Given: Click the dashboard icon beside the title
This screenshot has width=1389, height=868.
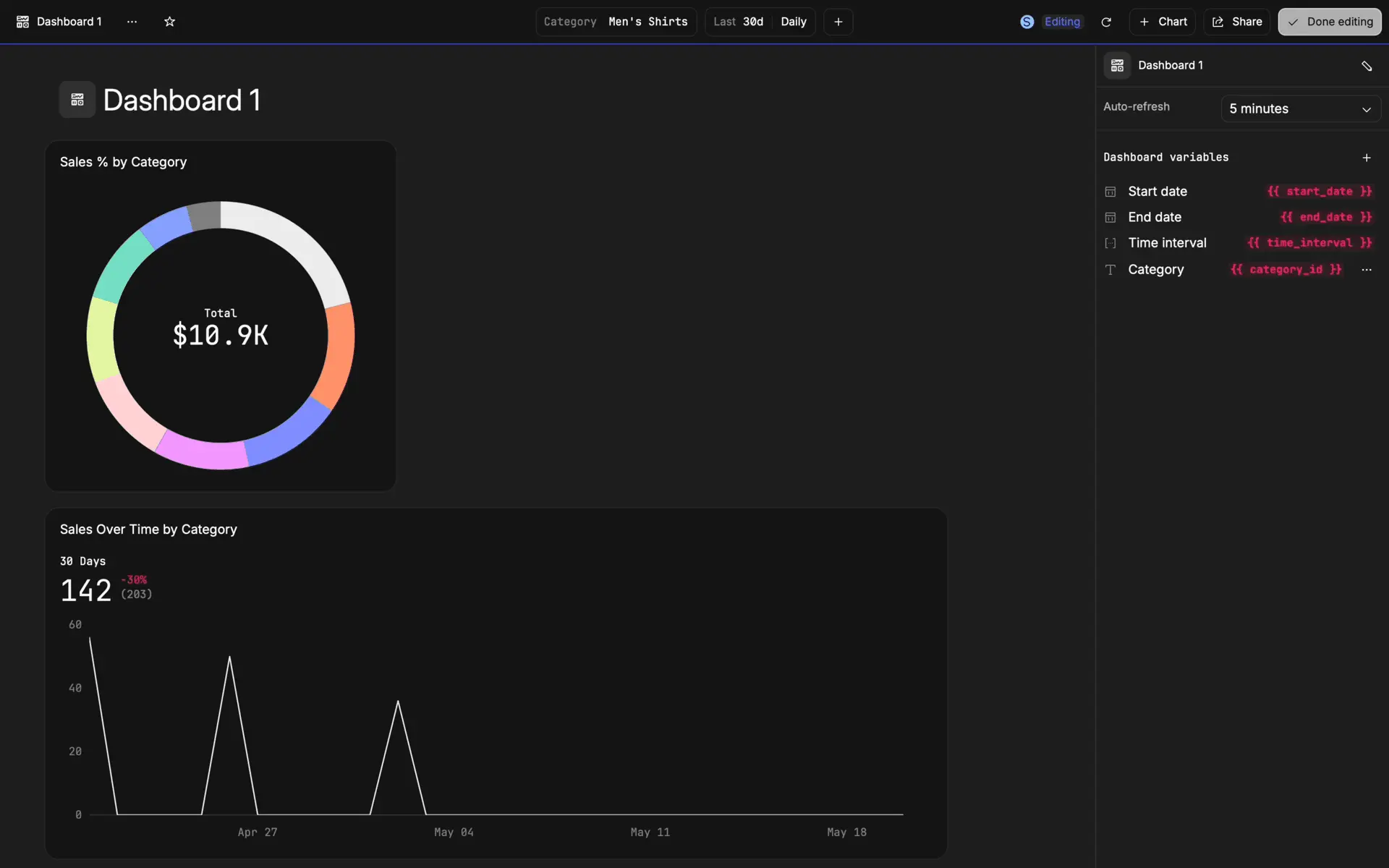Looking at the screenshot, I should pos(77,100).
